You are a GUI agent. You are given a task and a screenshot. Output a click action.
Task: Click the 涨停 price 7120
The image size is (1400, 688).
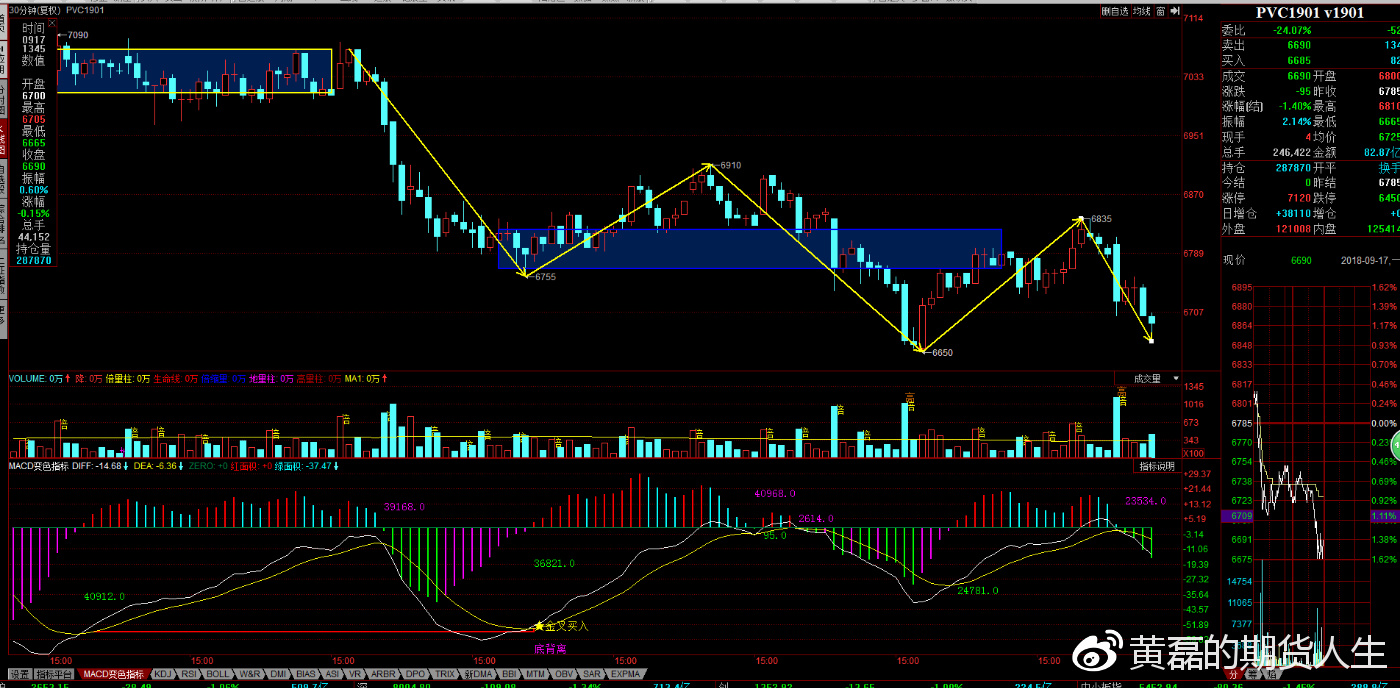click(1299, 198)
